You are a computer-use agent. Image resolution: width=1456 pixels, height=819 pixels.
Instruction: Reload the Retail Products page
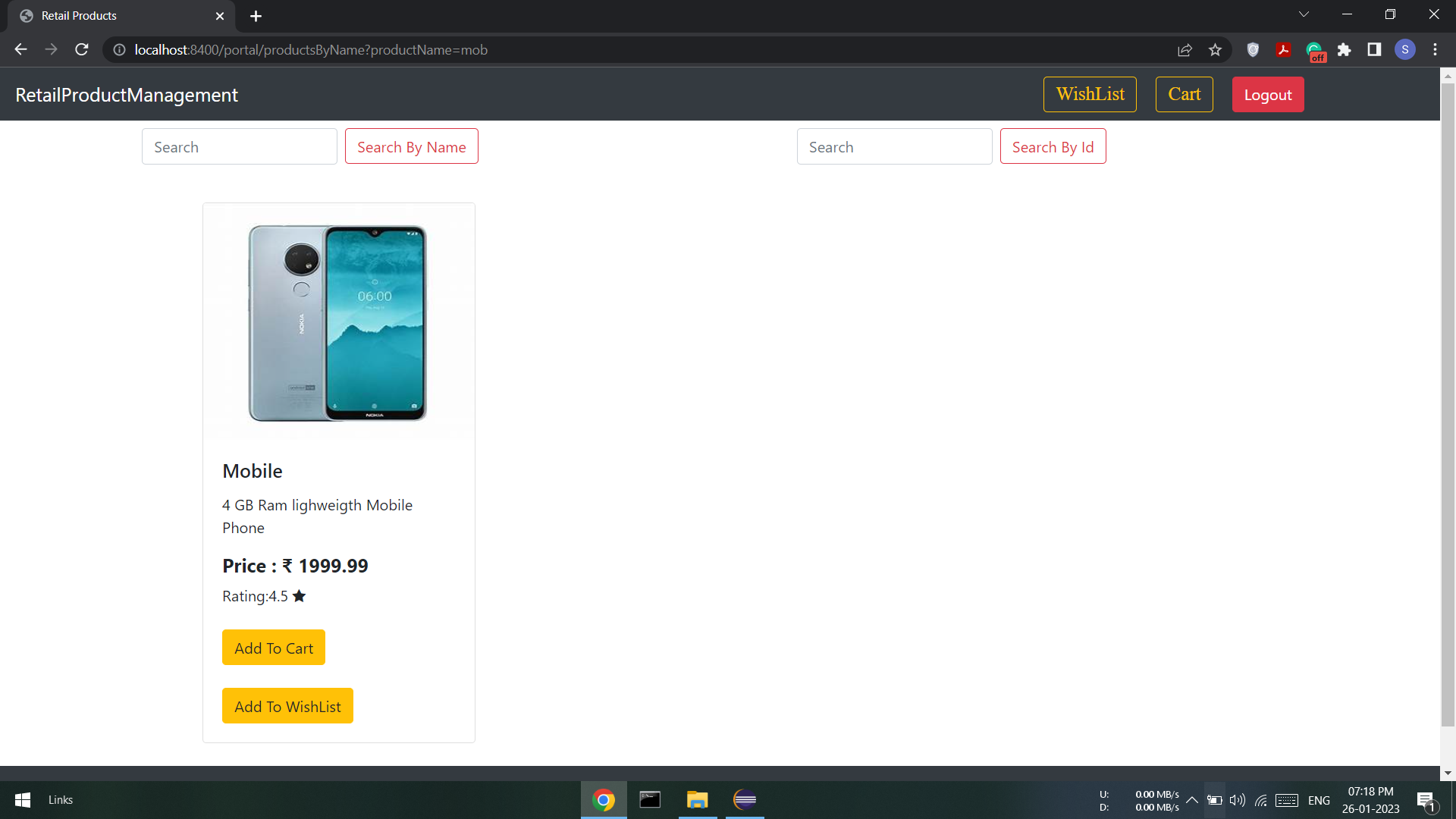click(x=81, y=49)
